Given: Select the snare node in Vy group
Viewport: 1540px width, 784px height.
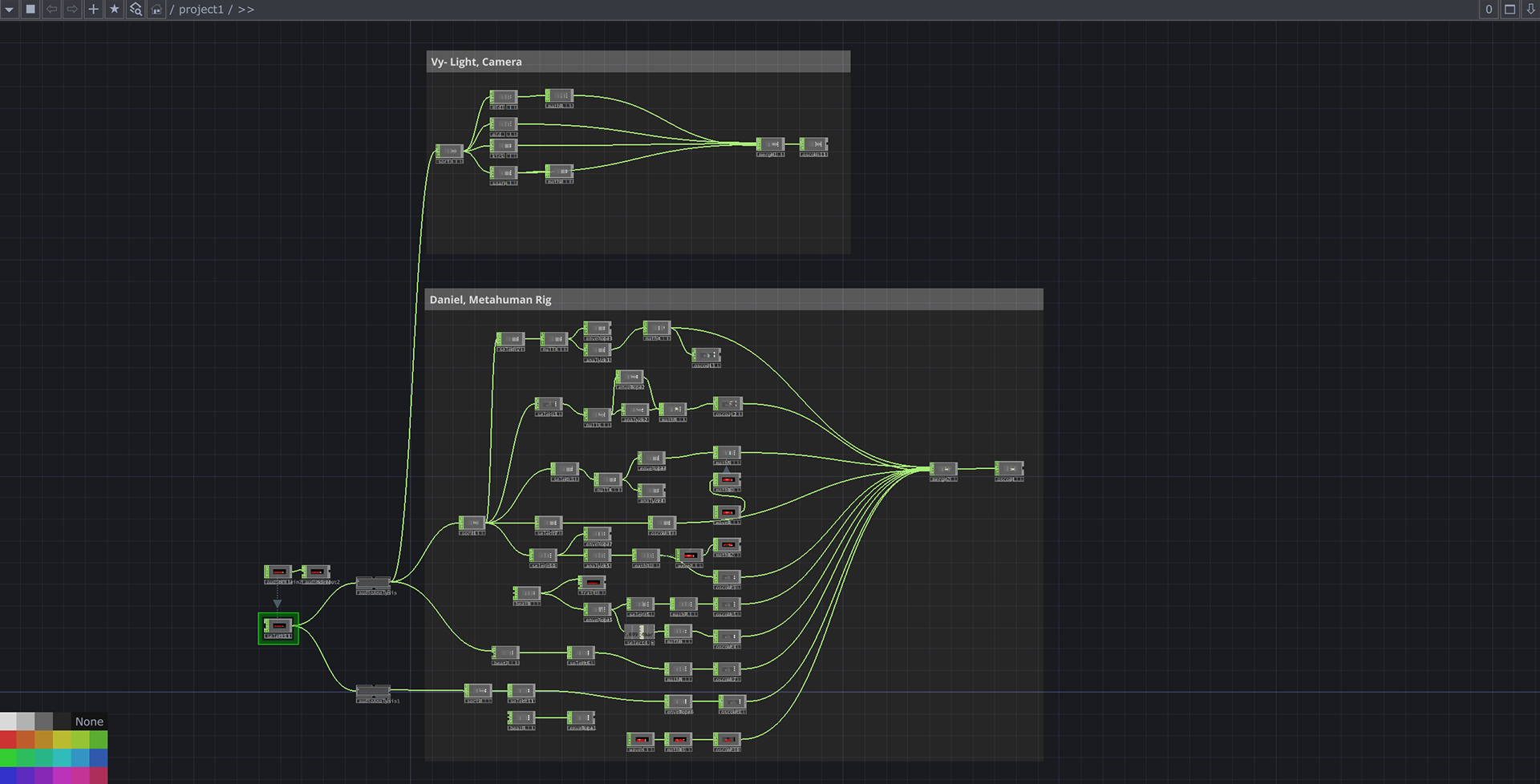Looking at the screenshot, I should click(x=504, y=175).
